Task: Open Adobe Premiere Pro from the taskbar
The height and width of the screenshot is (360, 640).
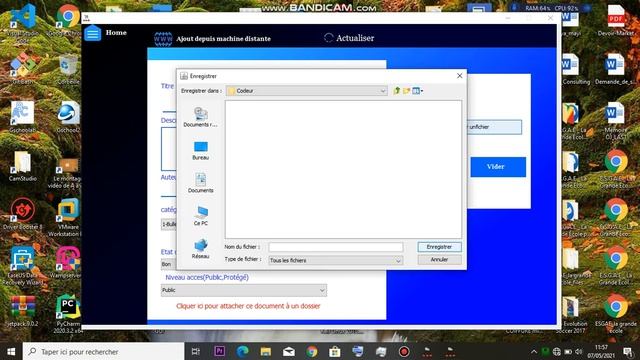Action: click(219, 351)
